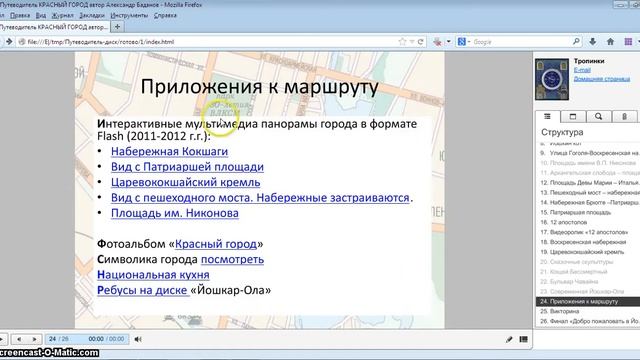Show the outline (list) tab in the side panel

[x=547, y=117]
